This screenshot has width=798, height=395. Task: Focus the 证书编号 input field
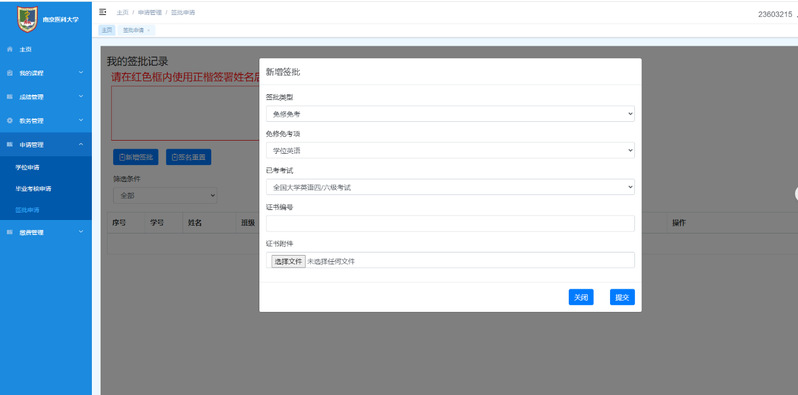pyautogui.click(x=450, y=223)
